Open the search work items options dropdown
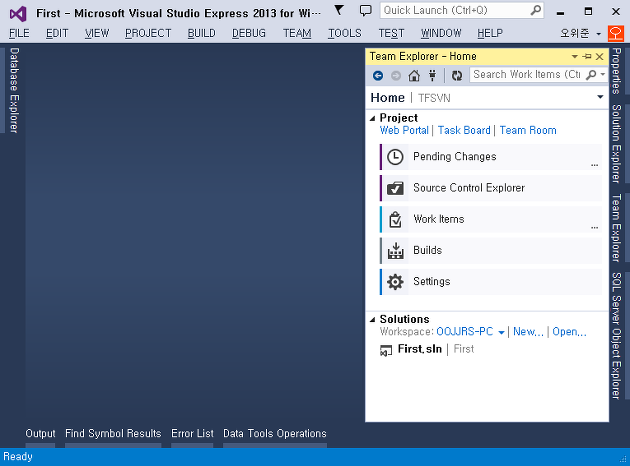 (603, 75)
